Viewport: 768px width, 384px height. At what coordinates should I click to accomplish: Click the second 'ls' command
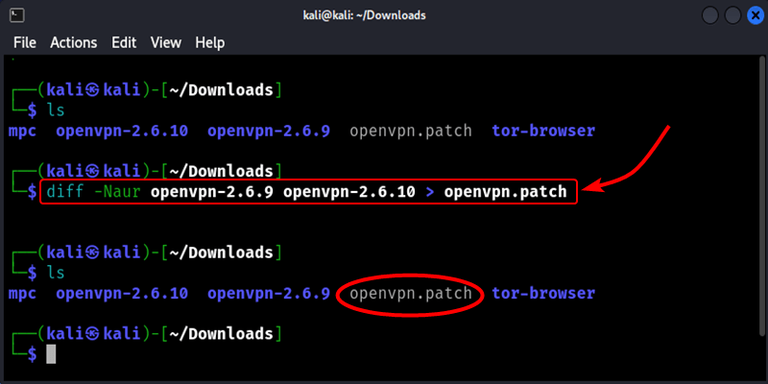[55, 273]
